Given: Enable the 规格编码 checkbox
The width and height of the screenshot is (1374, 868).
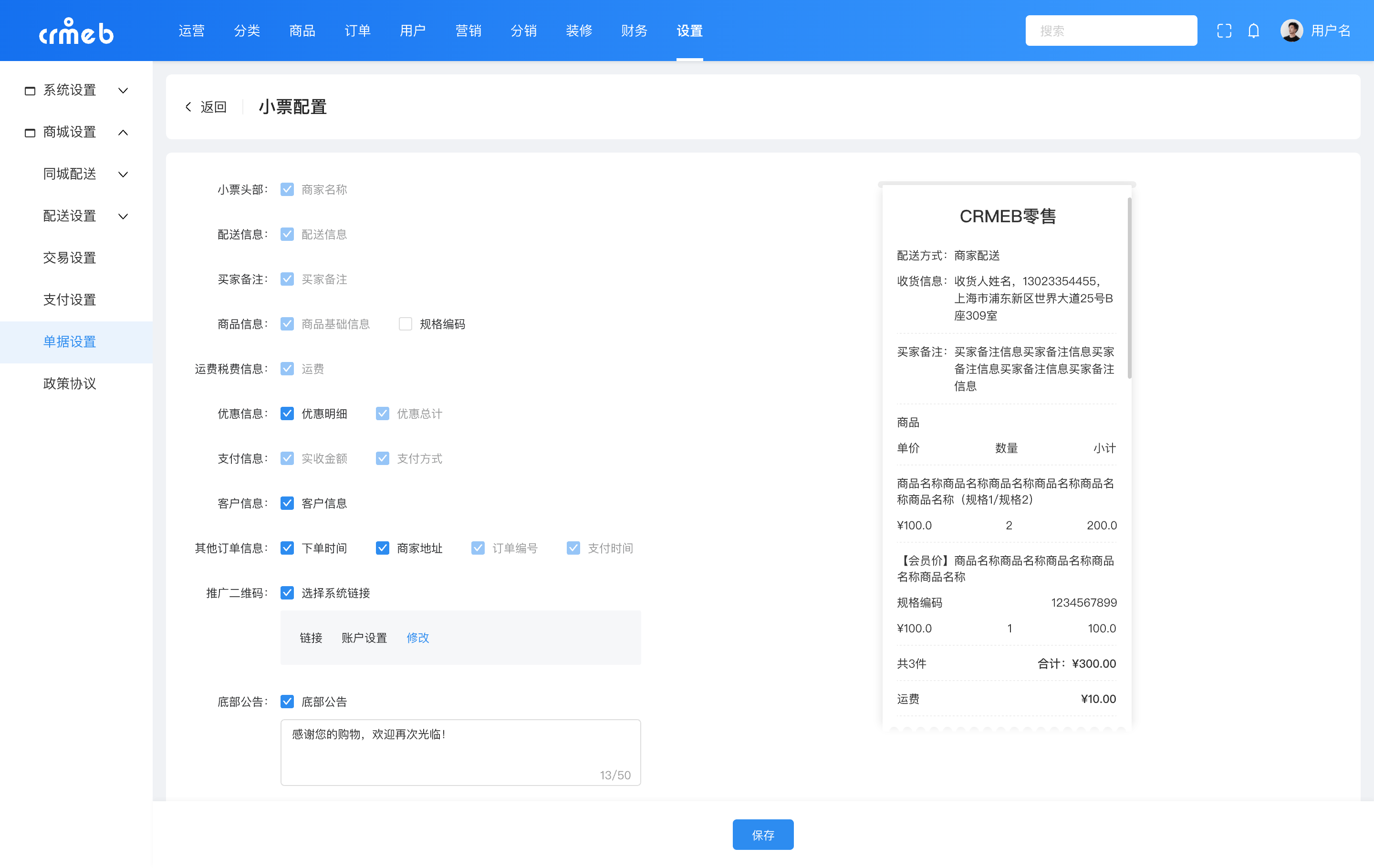Looking at the screenshot, I should [x=405, y=324].
